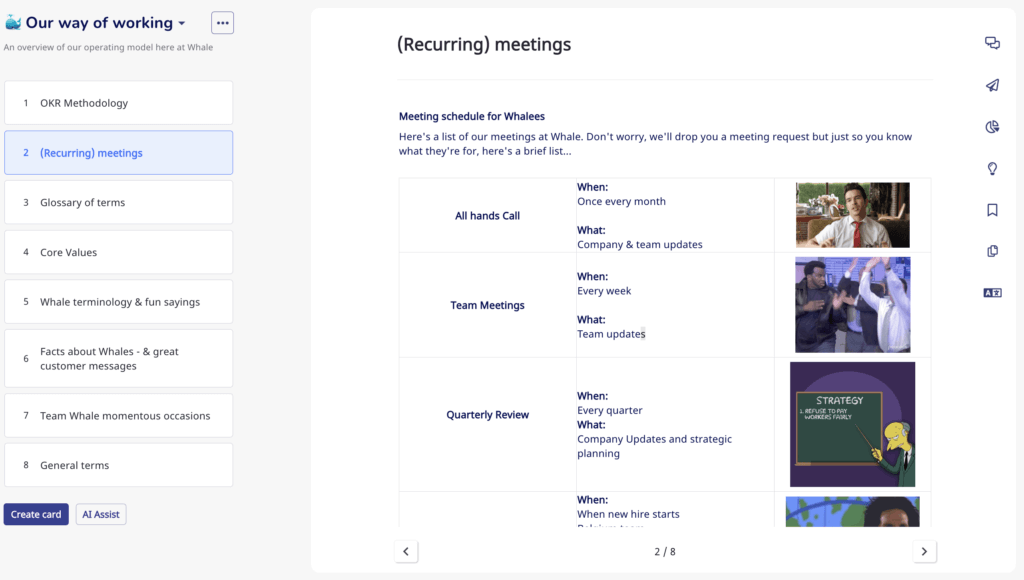Click the Quarterly Review strategy GIF
This screenshot has height=580, width=1024.
[852, 423]
